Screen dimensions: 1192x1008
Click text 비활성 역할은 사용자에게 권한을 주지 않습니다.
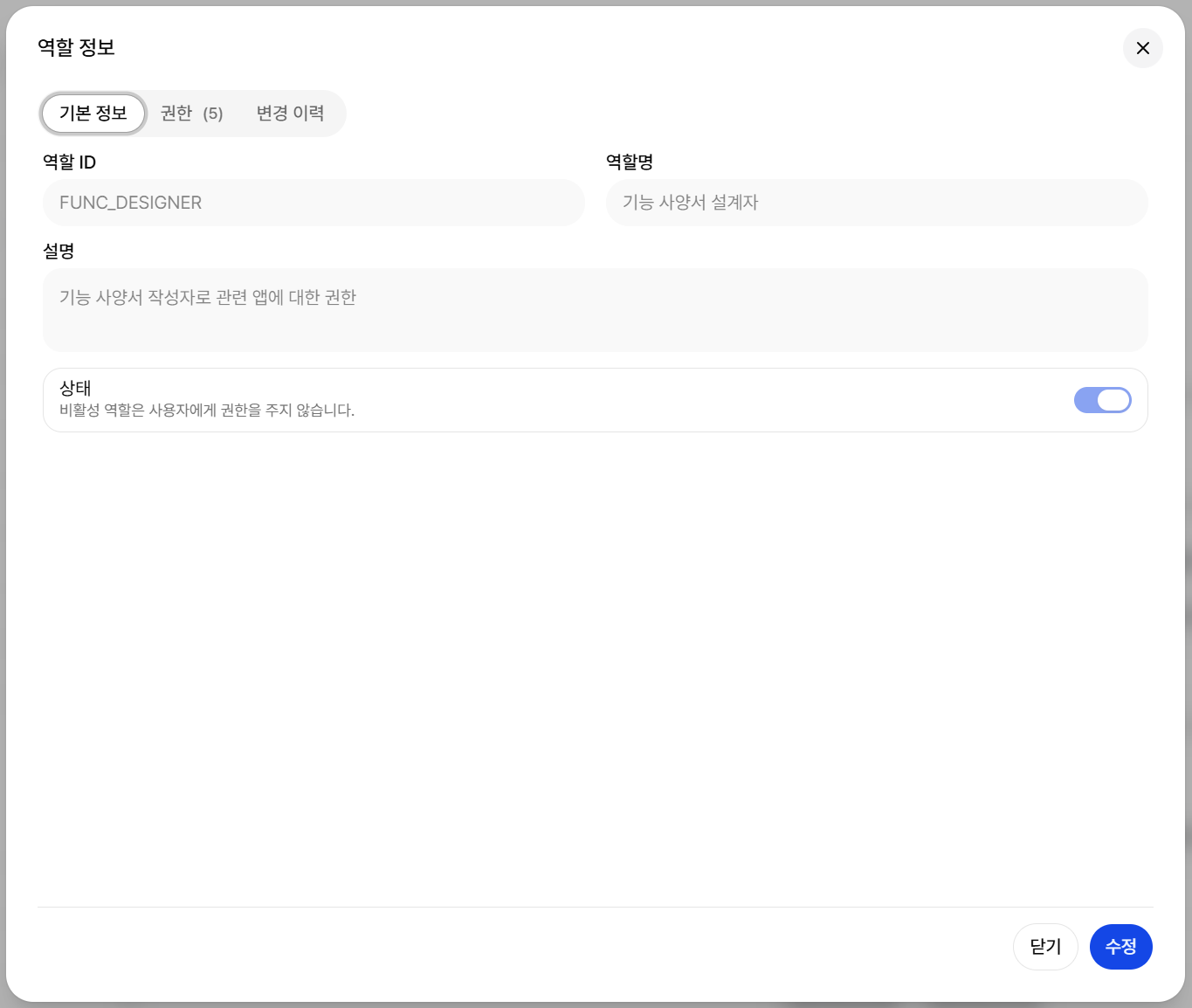(x=207, y=410)
